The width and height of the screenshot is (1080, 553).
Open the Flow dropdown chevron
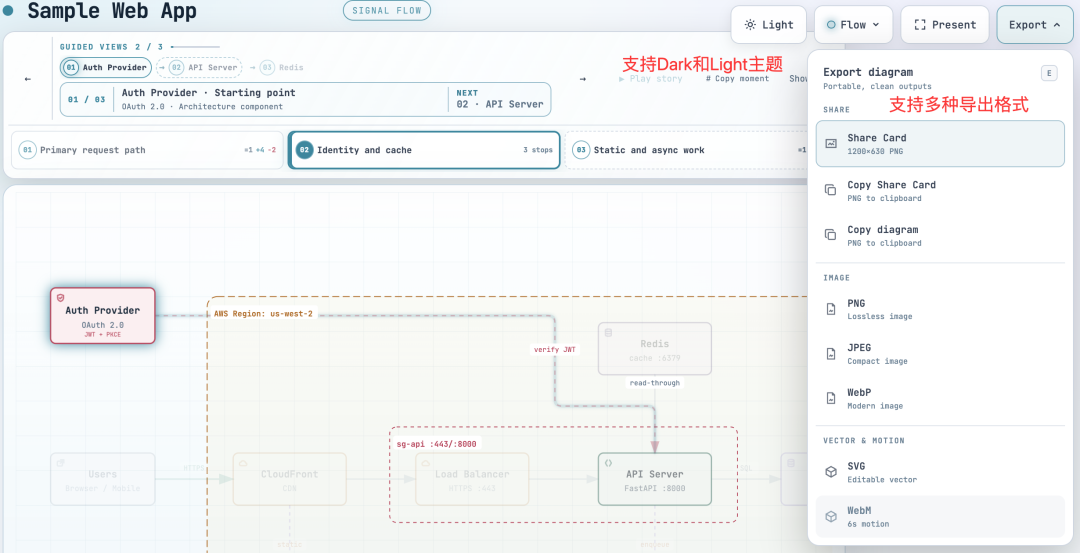point(876,25)
